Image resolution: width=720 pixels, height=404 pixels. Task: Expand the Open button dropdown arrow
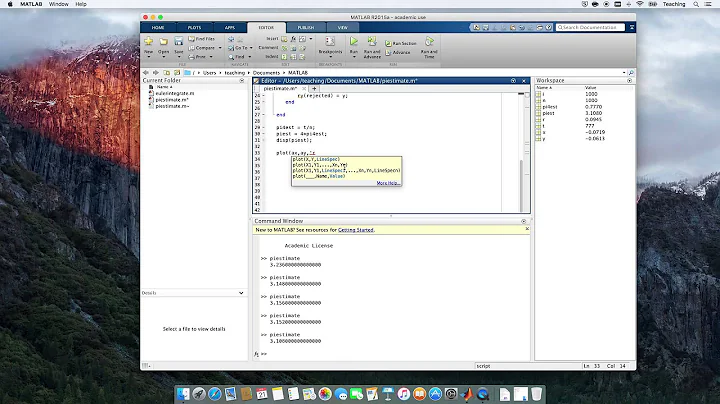pos(163,57)
